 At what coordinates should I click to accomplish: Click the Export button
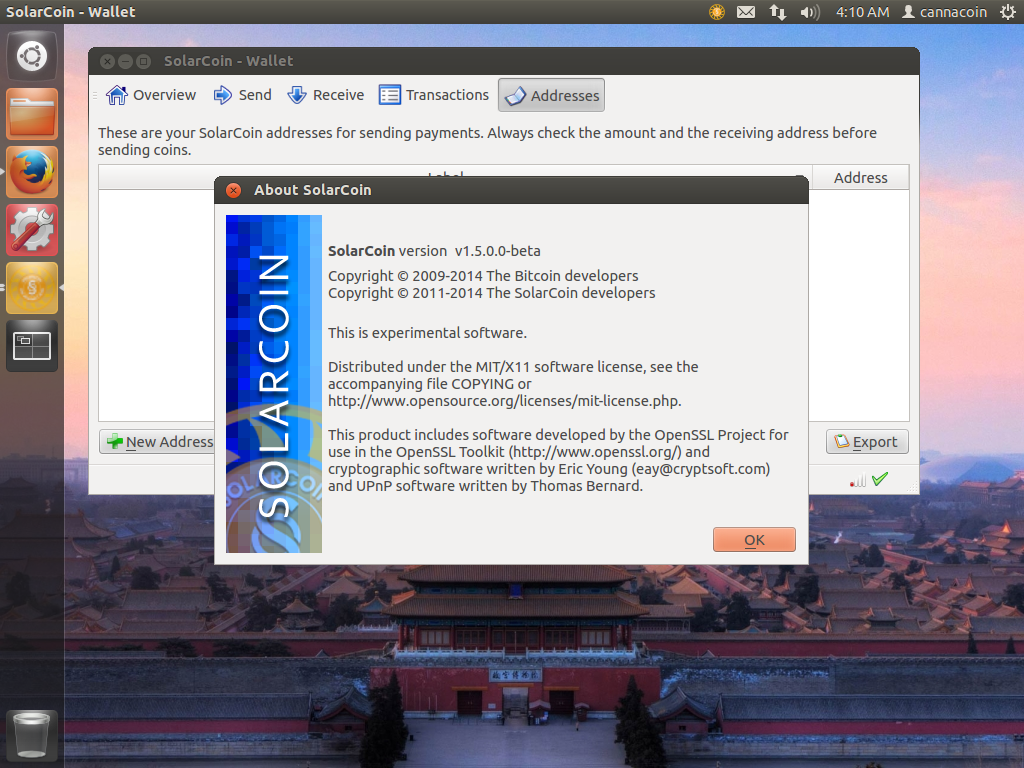point(867,441)
